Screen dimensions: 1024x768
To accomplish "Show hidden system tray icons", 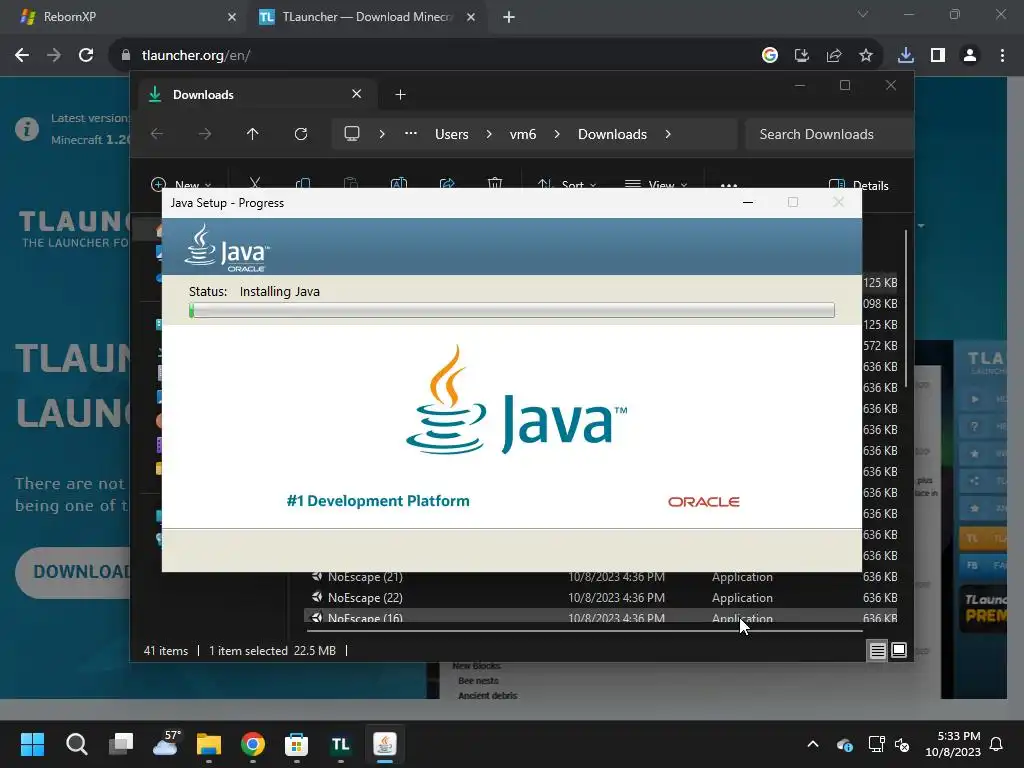I will 812,744.
